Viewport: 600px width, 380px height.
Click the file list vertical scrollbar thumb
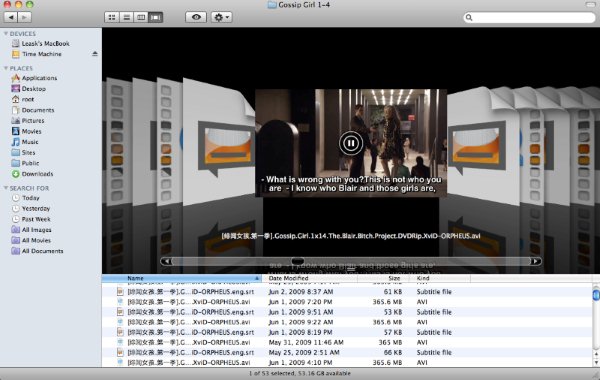(596, 295)
